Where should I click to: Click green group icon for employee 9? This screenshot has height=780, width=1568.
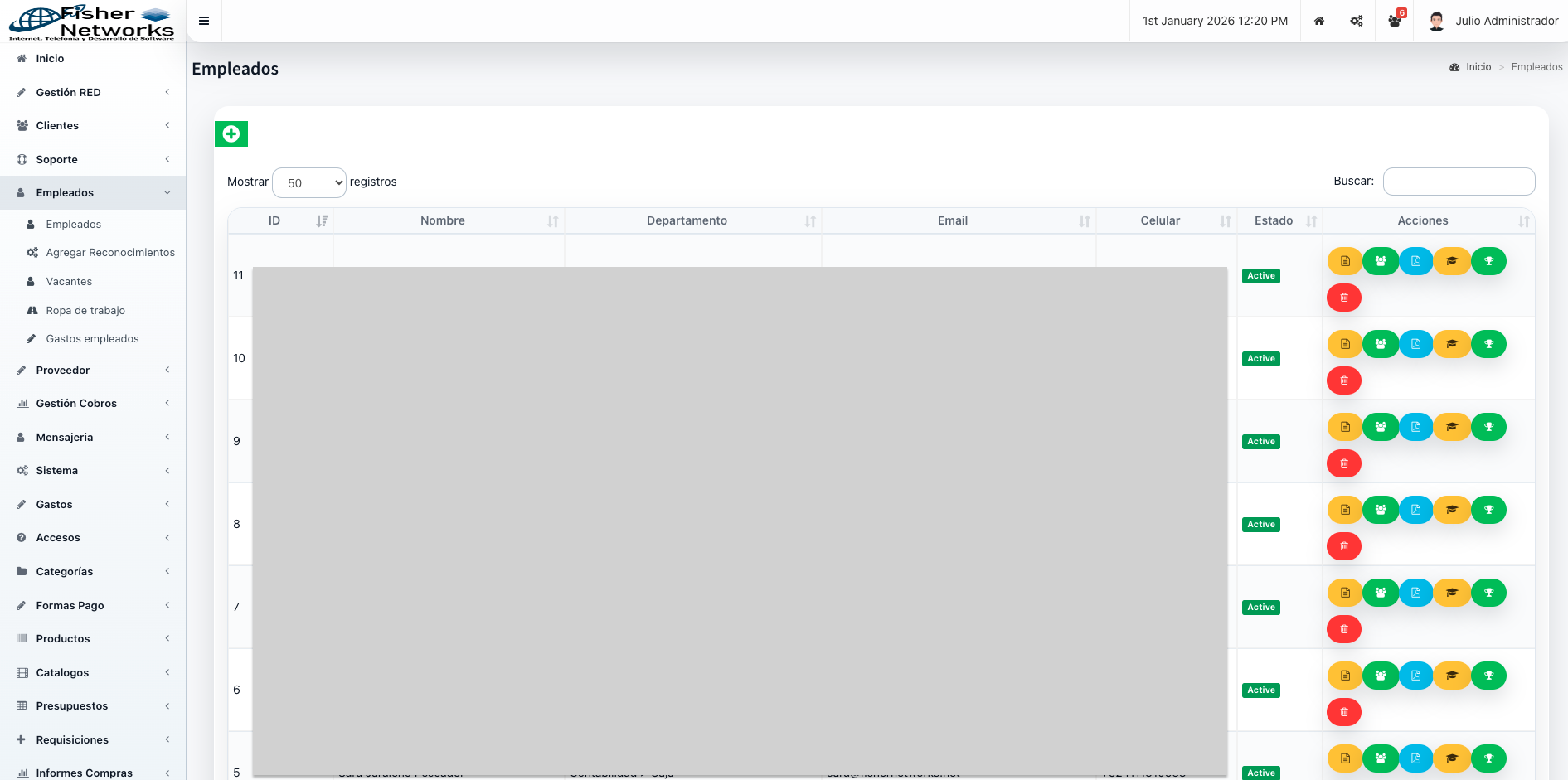point(1381,427)
